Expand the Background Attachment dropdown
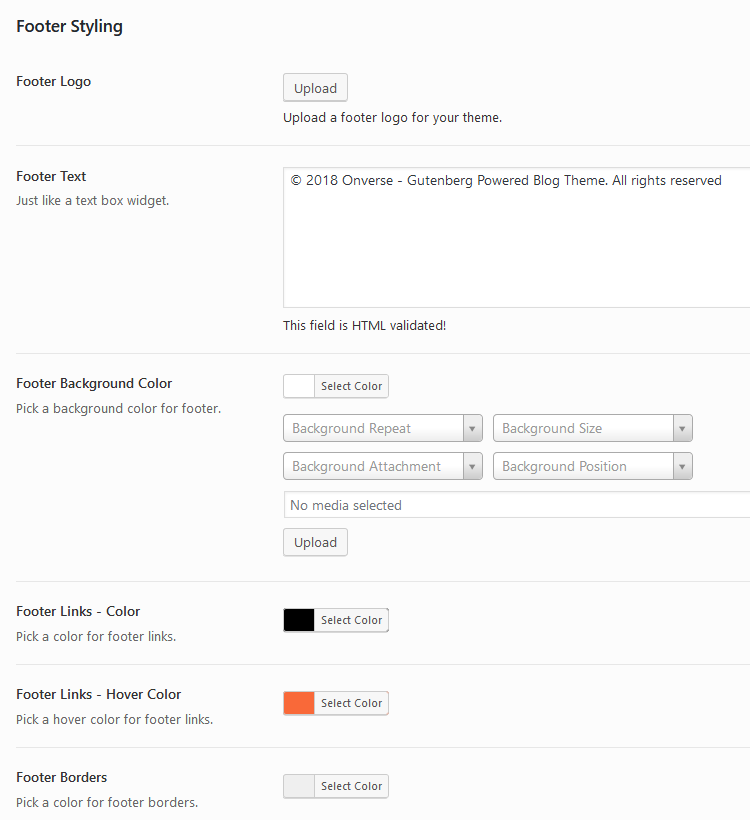Viewport: 750px width, 820px height. (x=373, y=467)
